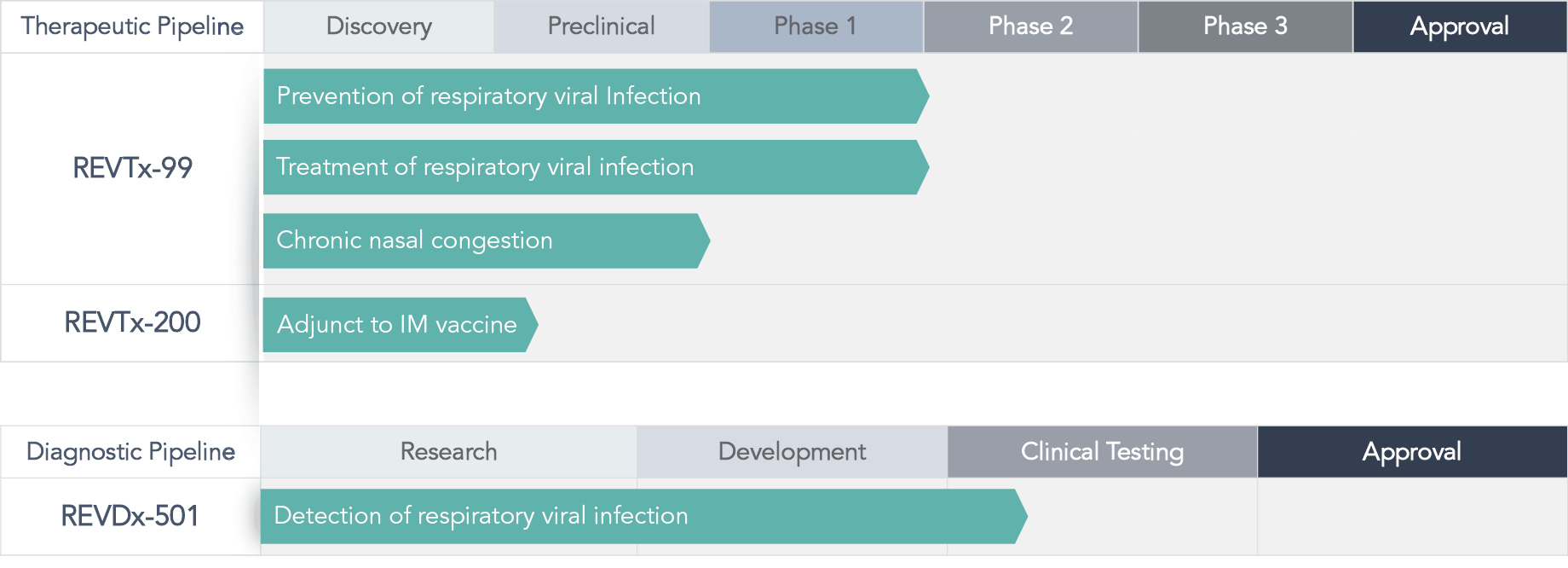Select the Discovery stage header
The image size is (1568, 568).
point(379,26)
